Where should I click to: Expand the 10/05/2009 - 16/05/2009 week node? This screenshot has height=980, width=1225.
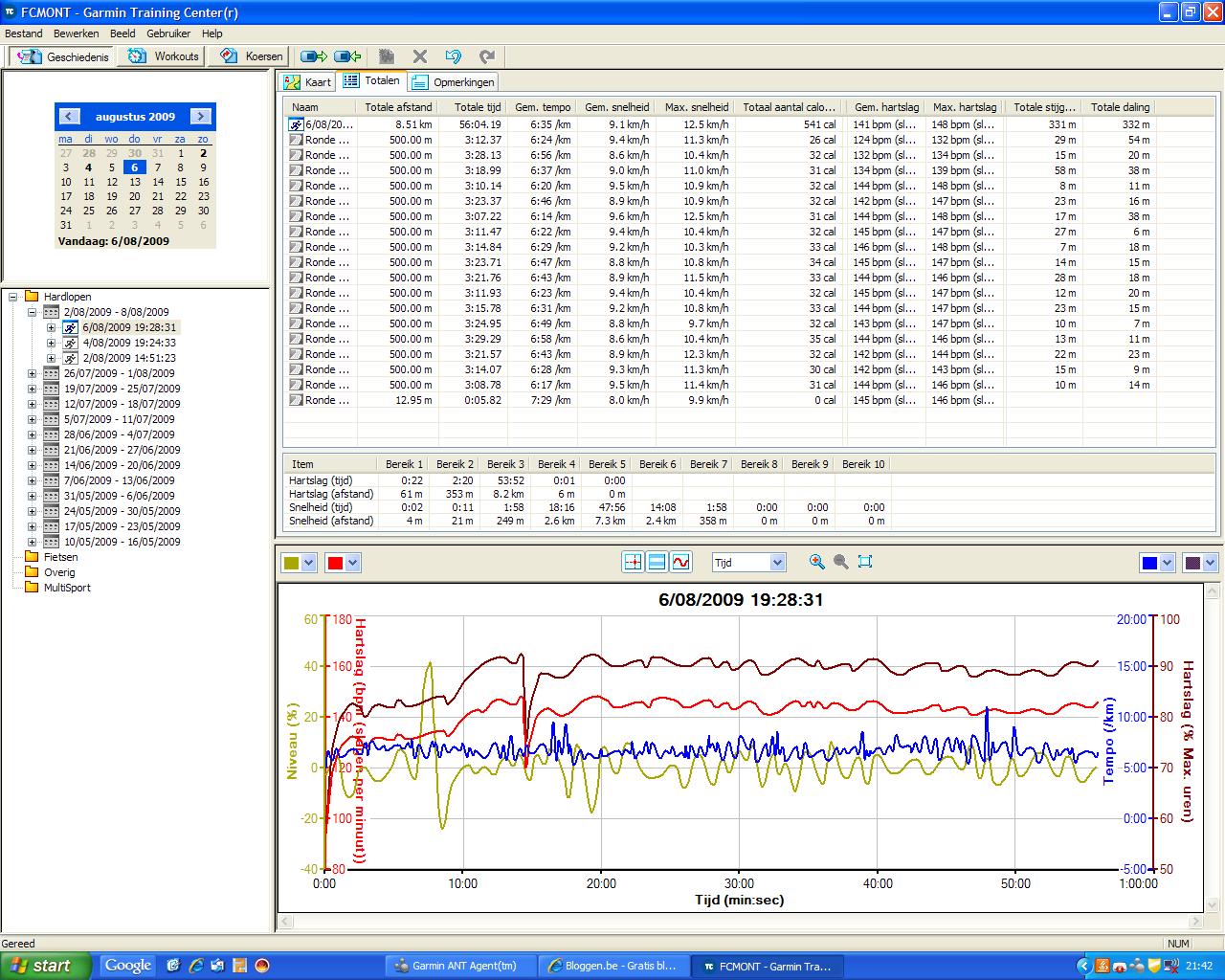click(33, 542)
